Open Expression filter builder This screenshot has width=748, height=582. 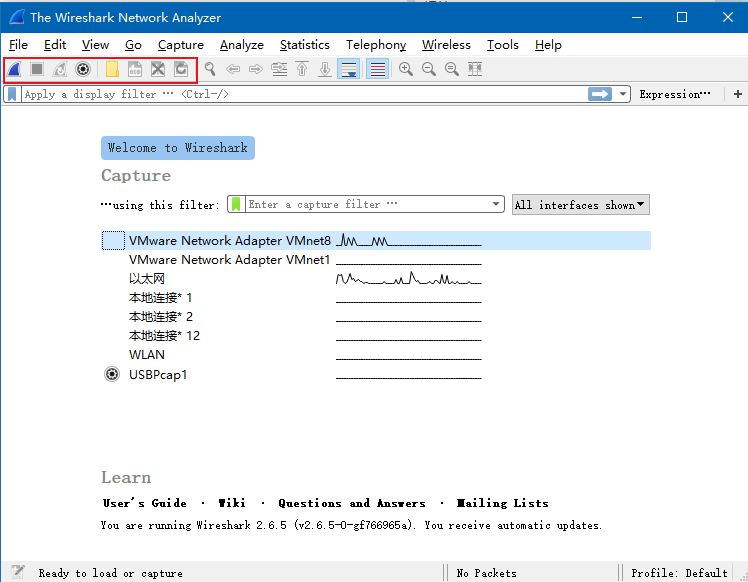pyautogui.click(x=675, y=94)
